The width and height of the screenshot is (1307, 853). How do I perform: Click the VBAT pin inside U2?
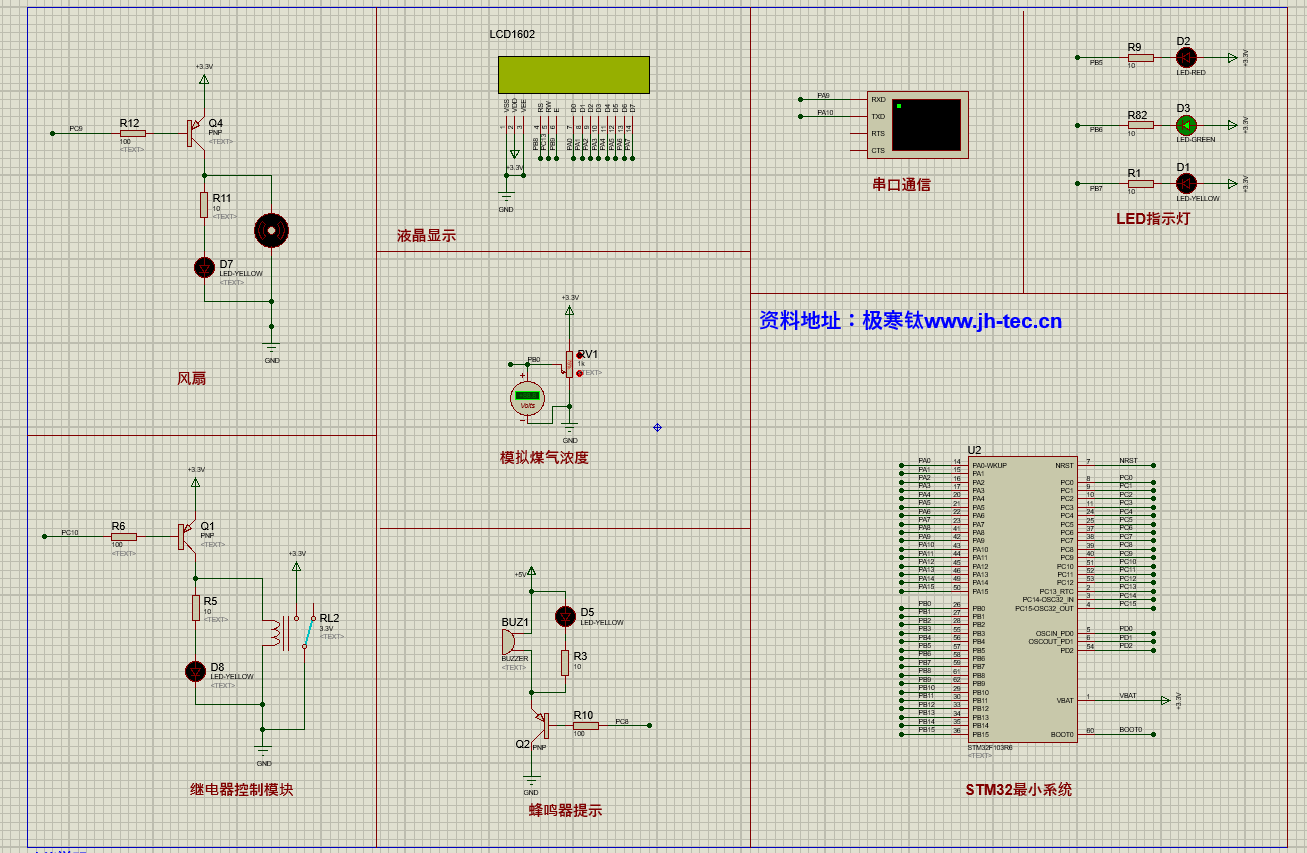[x=1064, y=700]
